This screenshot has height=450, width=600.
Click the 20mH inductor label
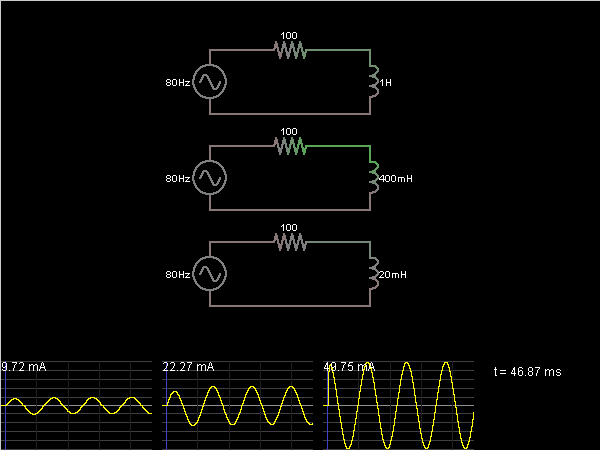(x=393, y=275)
